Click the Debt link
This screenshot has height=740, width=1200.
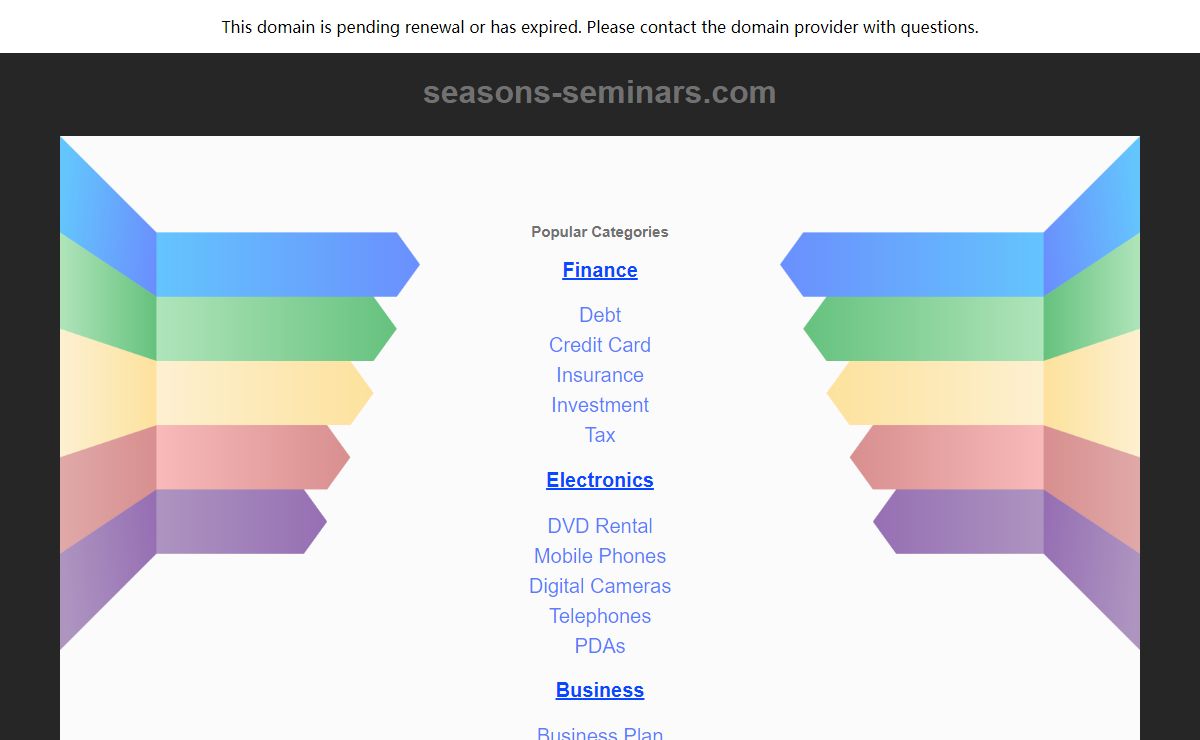coord(600,315)
